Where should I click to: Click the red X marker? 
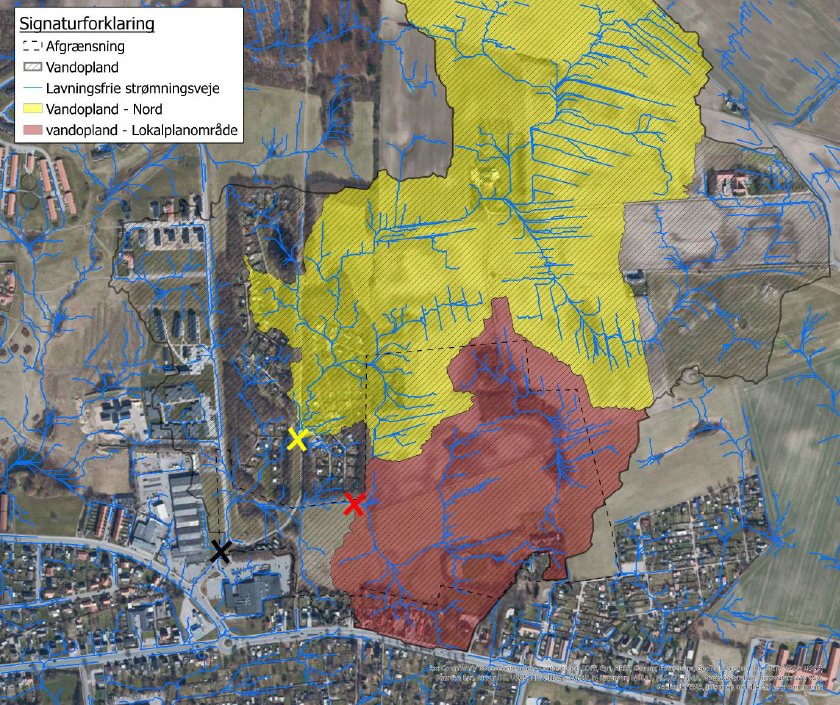(353, 504)
